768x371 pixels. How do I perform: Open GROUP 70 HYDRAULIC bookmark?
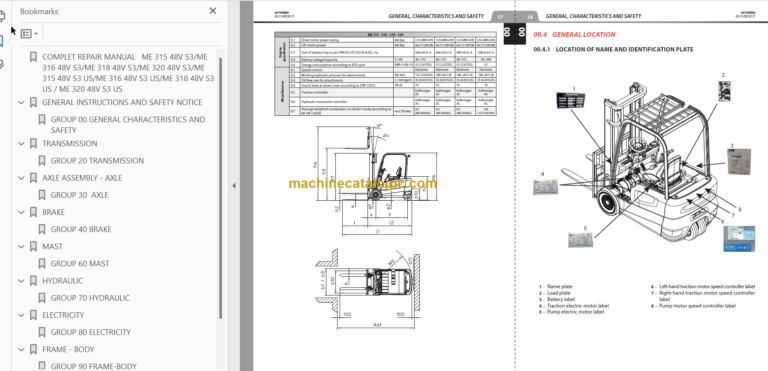tap(90, 298)
